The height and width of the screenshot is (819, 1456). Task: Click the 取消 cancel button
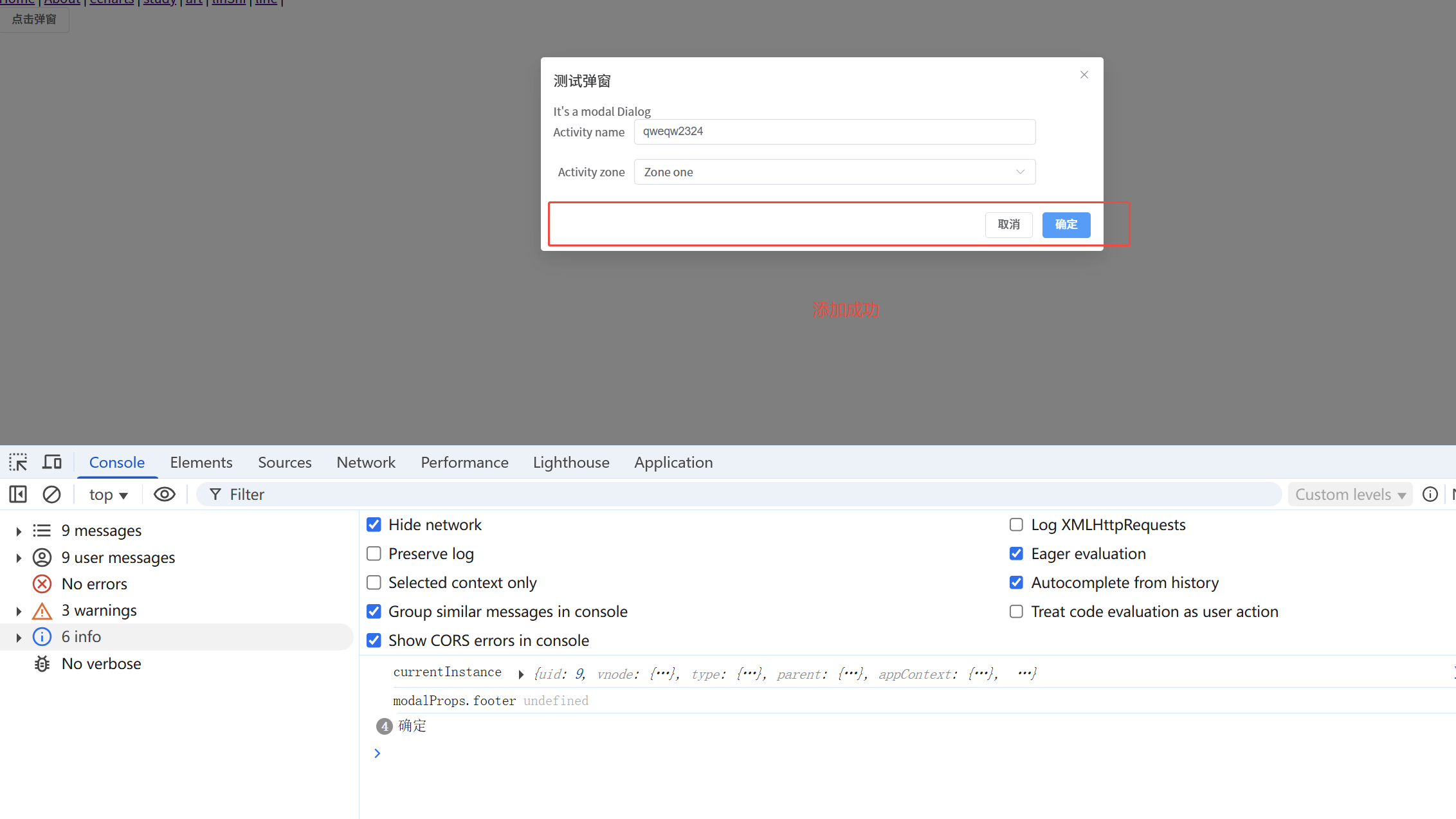[x=1008, y=225]
